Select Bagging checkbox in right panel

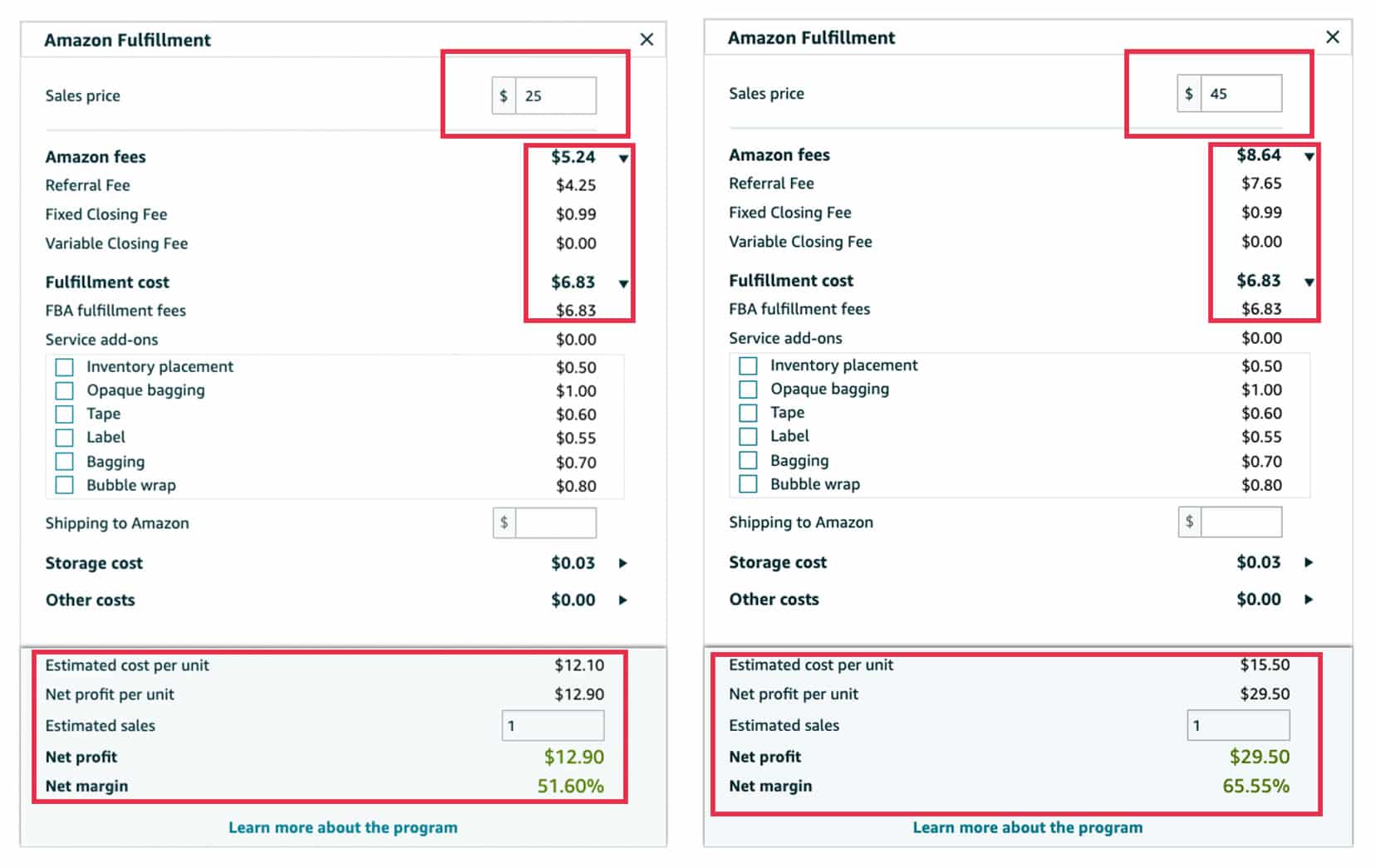point(748,460)
